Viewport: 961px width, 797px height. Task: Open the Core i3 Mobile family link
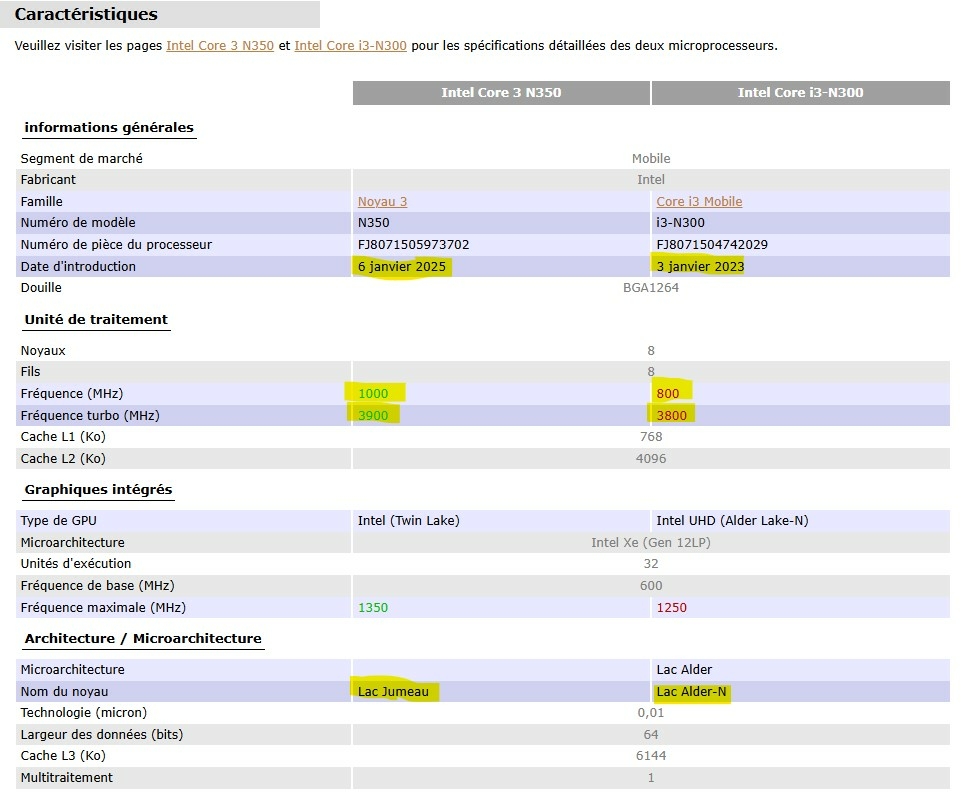[699, 201]
